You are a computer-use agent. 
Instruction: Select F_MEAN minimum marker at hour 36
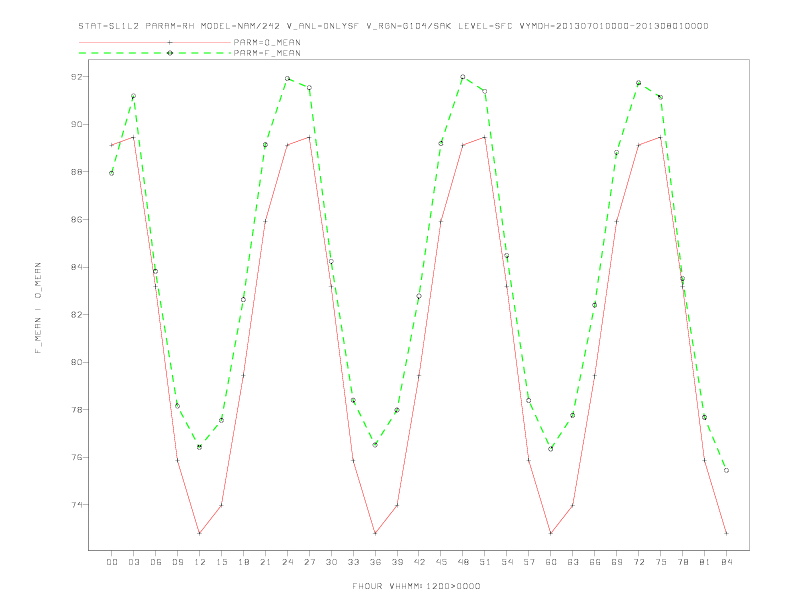point(375,445)
